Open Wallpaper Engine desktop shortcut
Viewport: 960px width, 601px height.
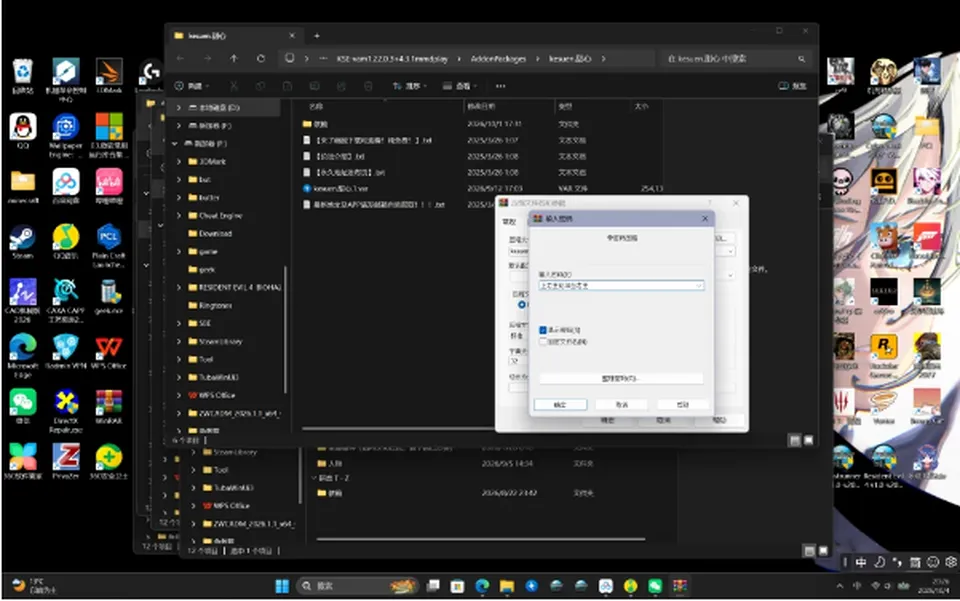coord(66,135)
